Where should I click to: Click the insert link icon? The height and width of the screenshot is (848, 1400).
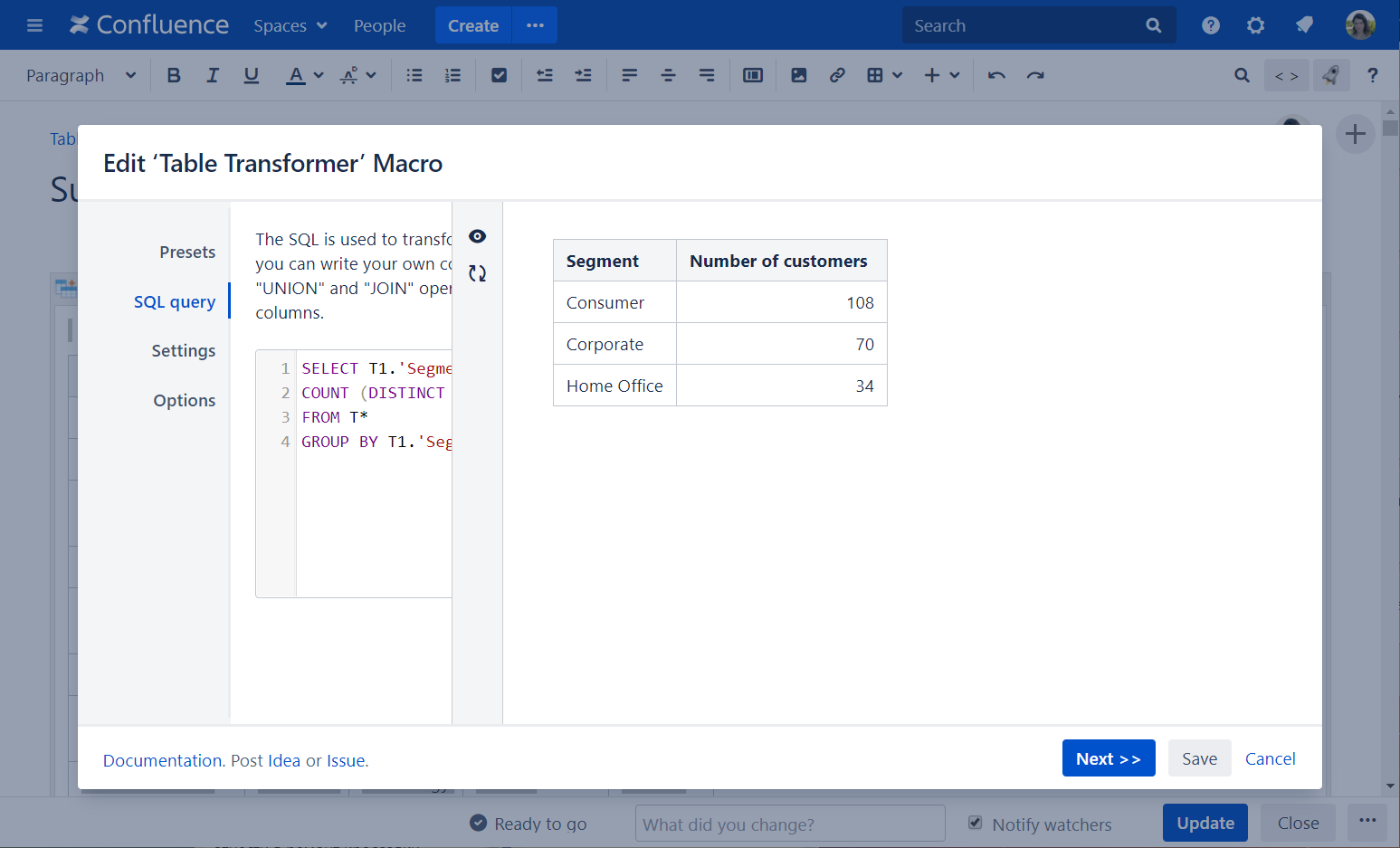[837, 76]
